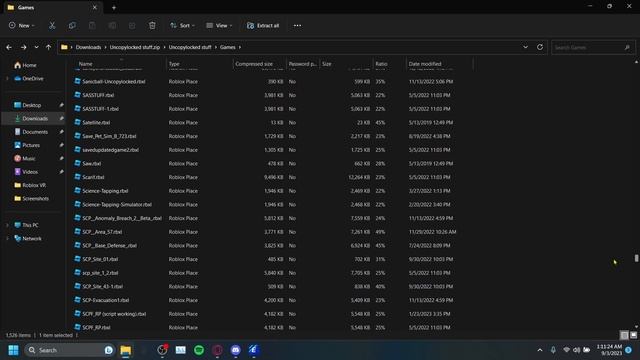640x360 pixels.
Task: Click Uncopylocked stuff breadcrumb folder
Action: coord(190,47)
